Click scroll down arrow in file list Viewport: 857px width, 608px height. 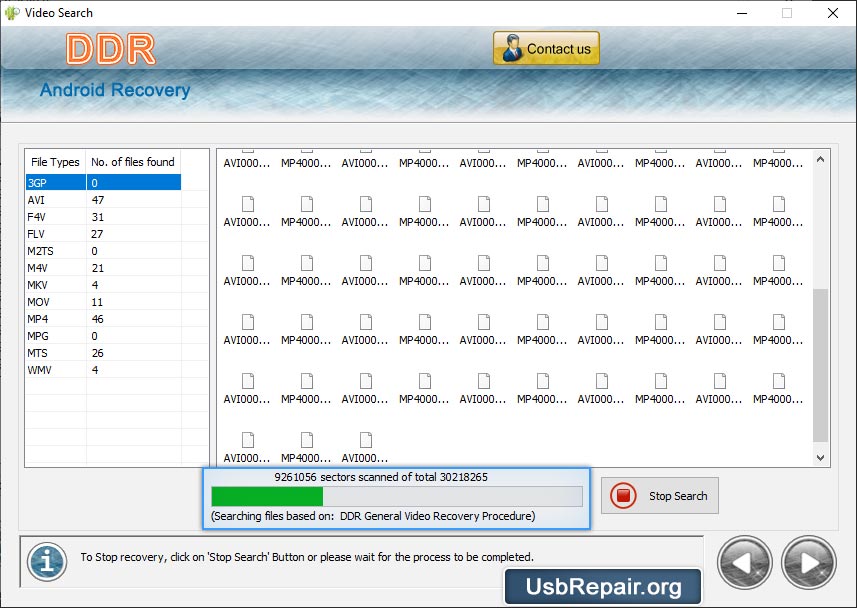pos(820,458)
